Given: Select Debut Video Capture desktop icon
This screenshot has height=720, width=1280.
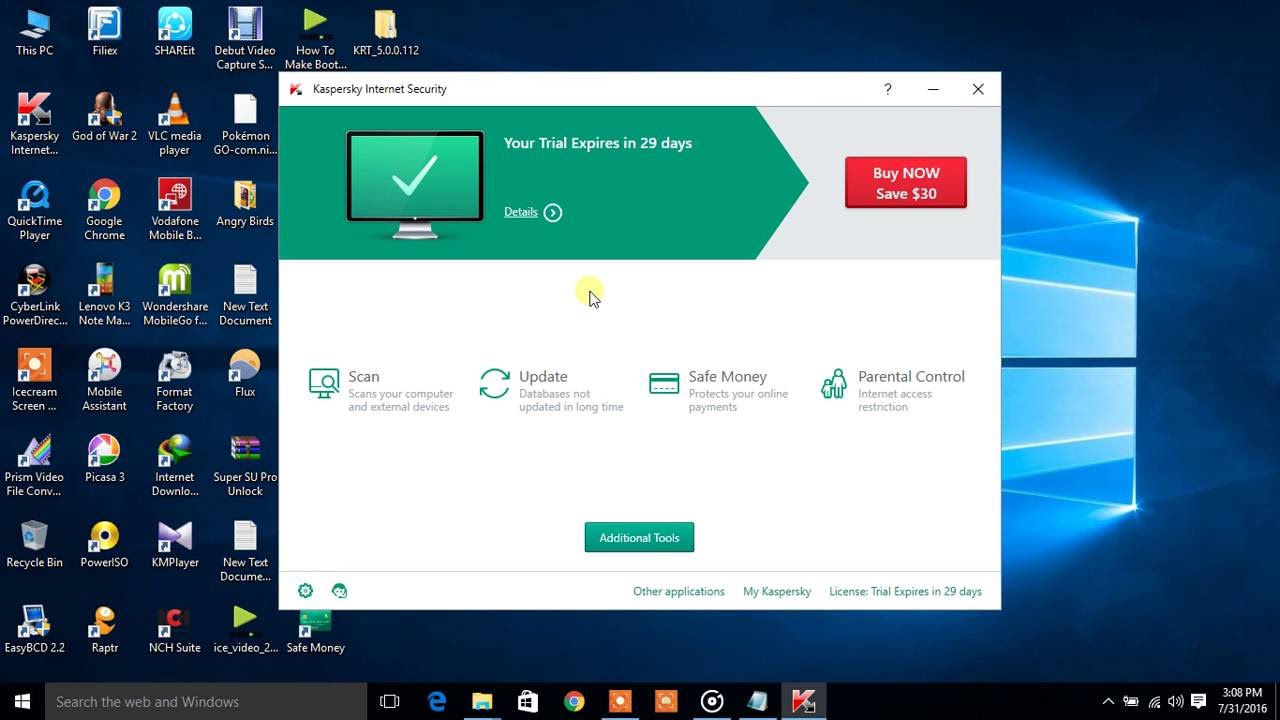Looking at the screenshot, I should [244, 39].
